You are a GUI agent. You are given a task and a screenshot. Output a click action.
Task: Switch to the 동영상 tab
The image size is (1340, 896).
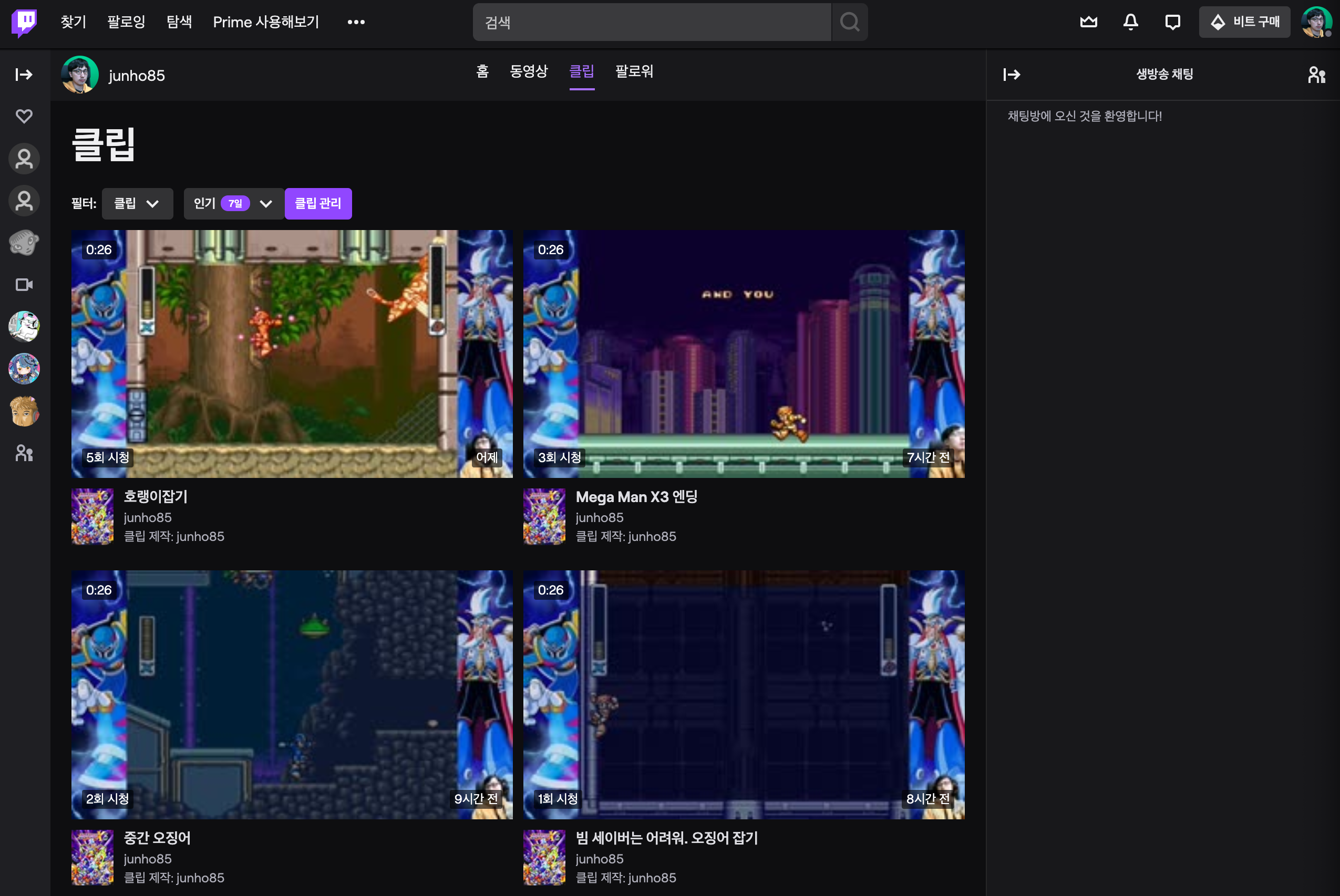(528, 71)
